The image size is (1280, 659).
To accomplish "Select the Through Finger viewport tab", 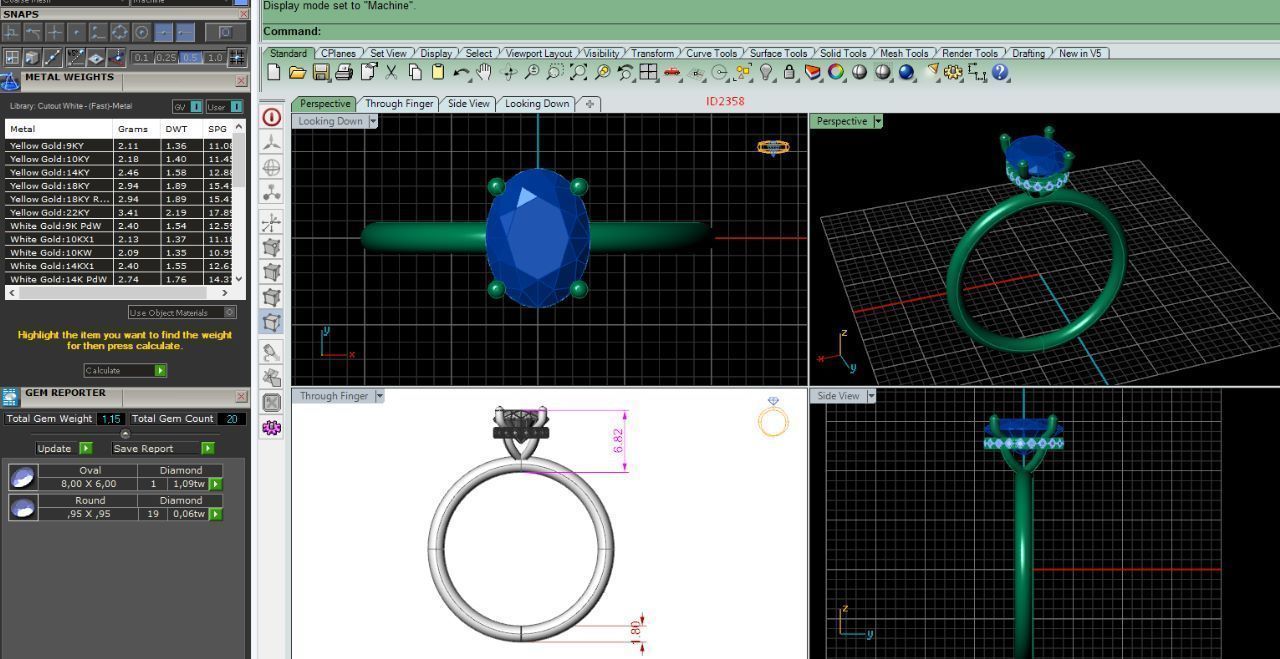I will (399, 103).
